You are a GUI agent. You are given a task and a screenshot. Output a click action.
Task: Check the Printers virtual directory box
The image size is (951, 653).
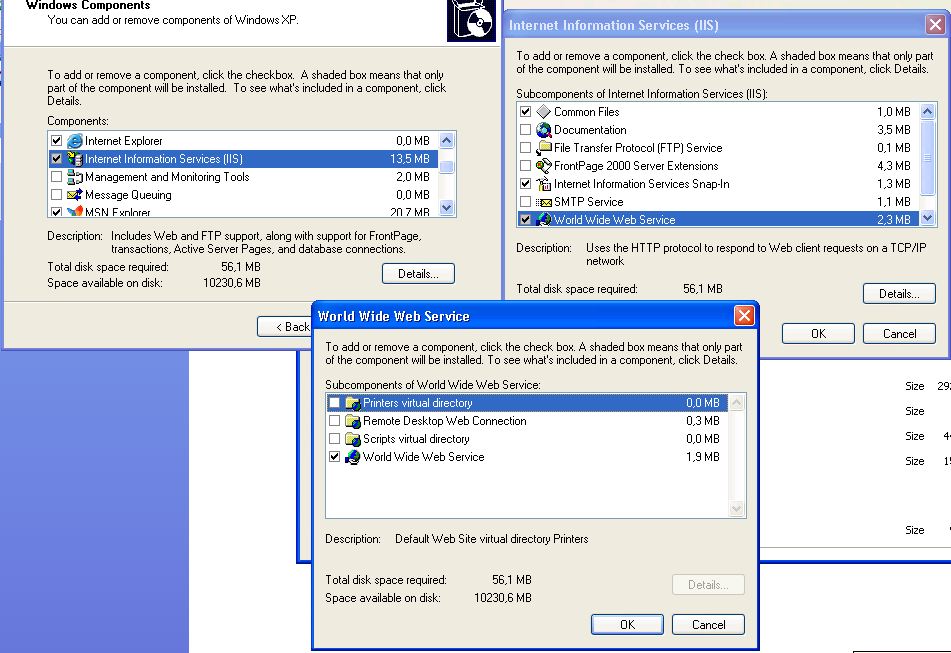pos(334,403)
